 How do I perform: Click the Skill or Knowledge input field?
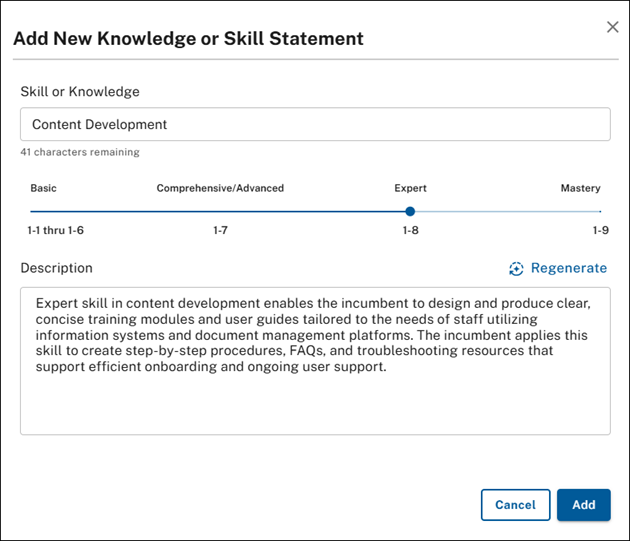(315, 124)
